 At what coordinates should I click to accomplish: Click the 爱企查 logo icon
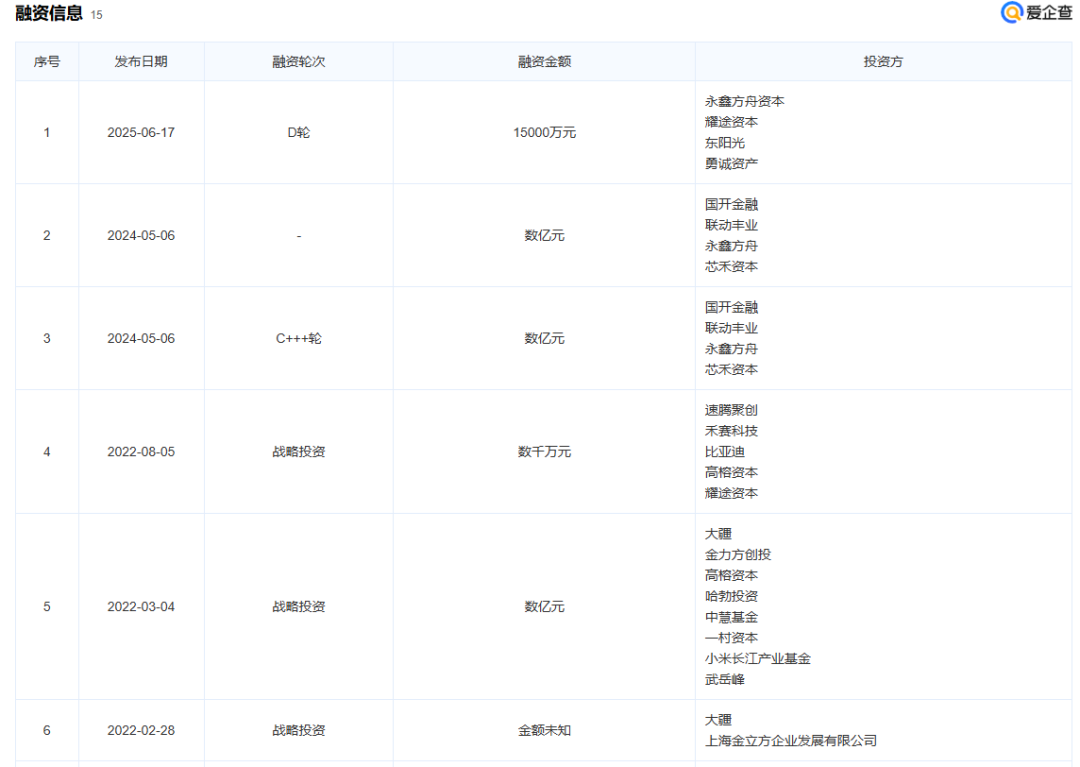tap(1011, 12)
